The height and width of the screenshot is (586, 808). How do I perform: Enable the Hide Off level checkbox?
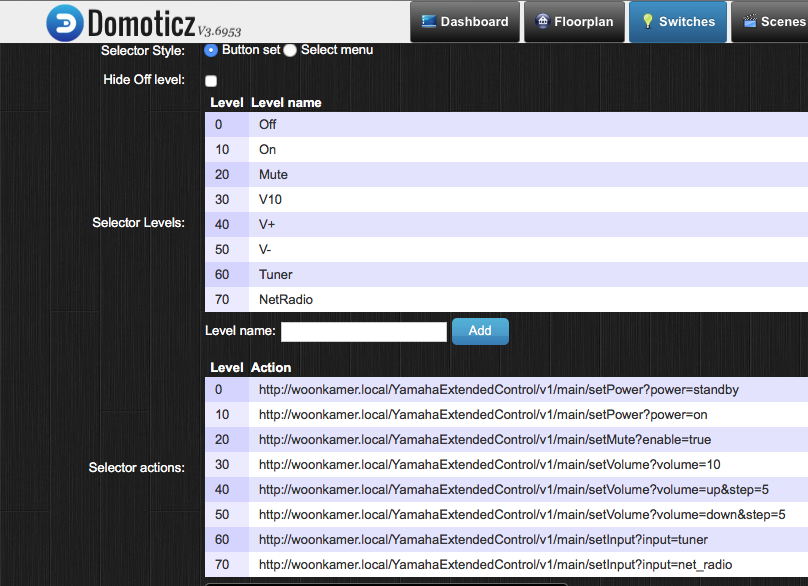click(211, 81)
